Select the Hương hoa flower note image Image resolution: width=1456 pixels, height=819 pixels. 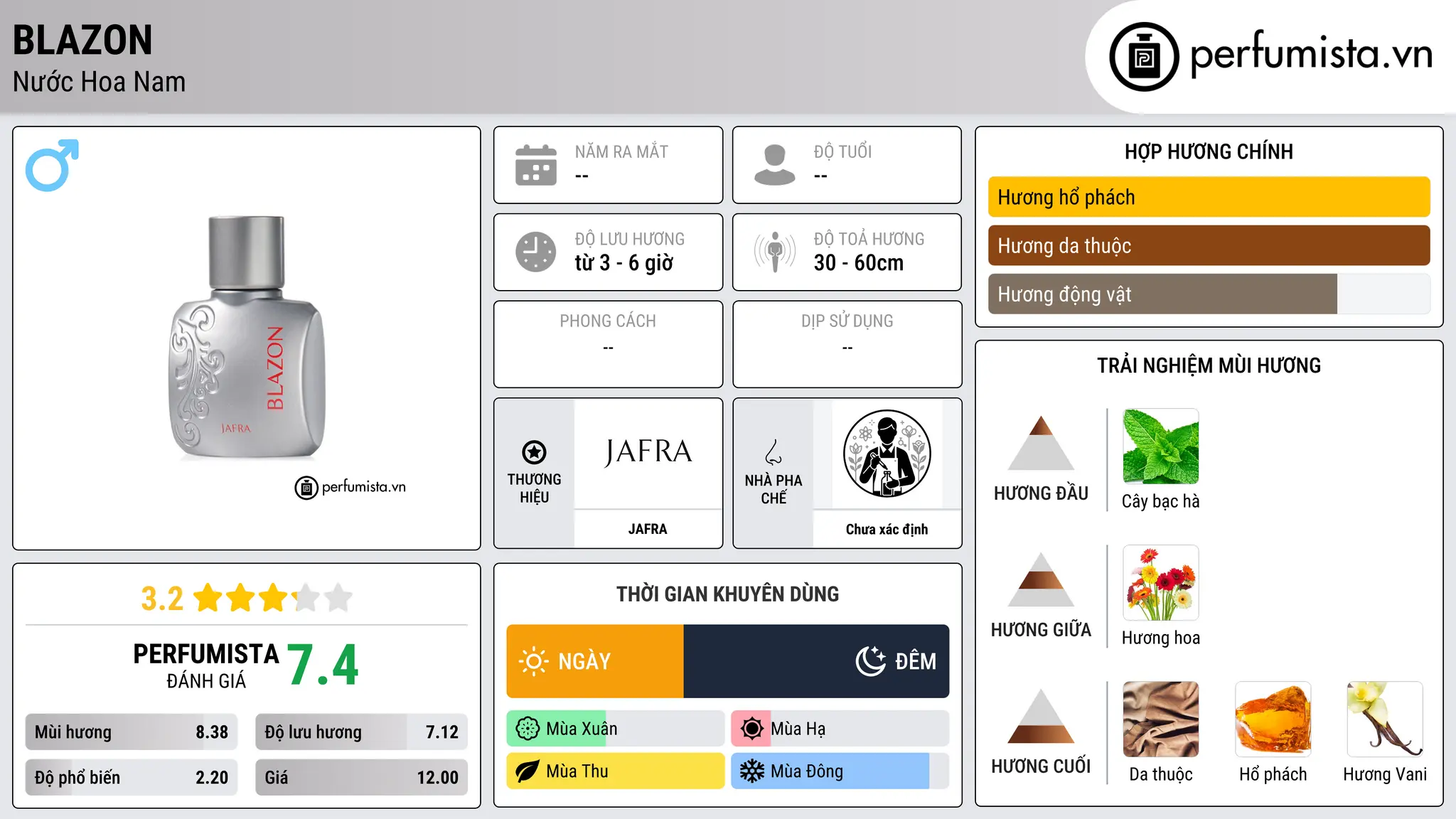tap(1160, 583)
